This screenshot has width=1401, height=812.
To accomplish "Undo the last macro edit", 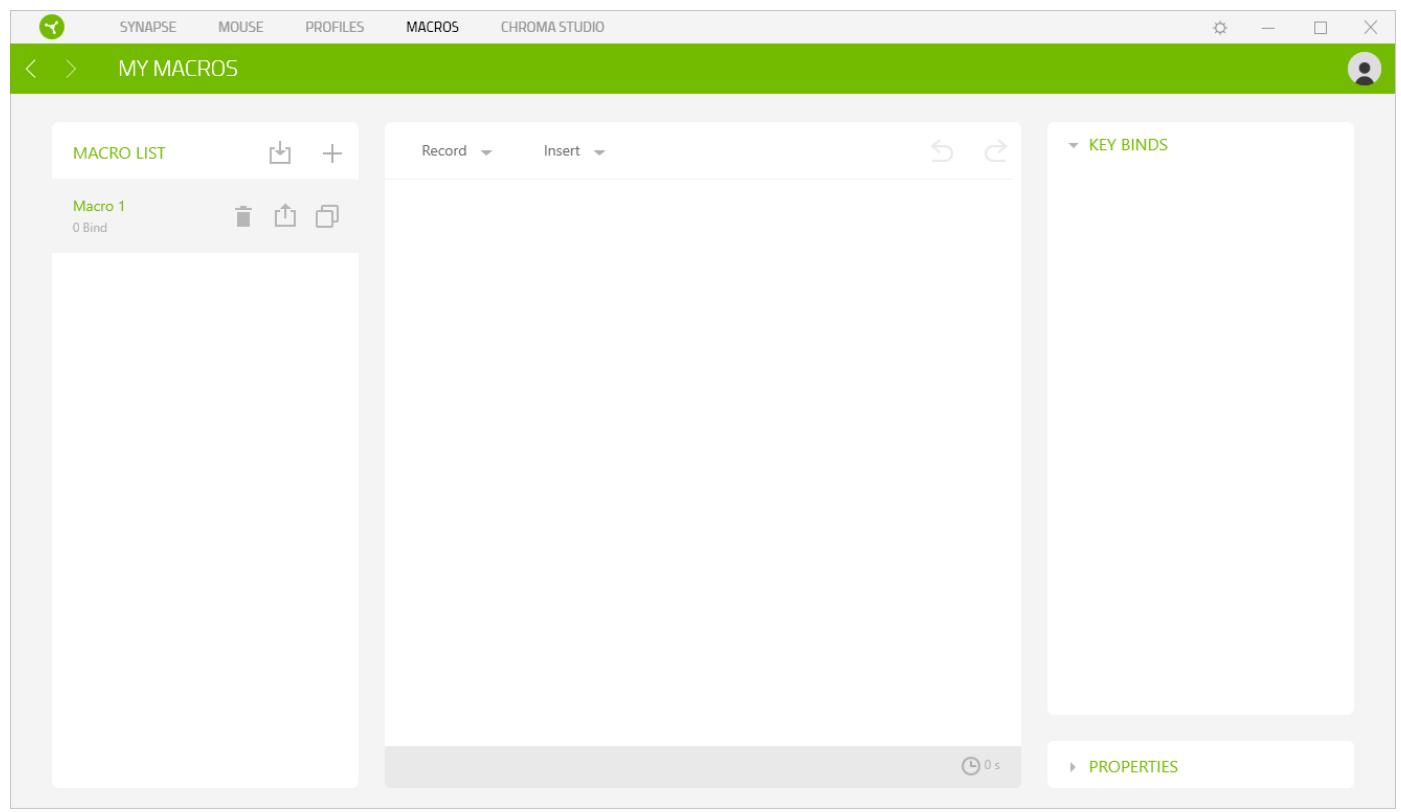I will coord(941,151).
